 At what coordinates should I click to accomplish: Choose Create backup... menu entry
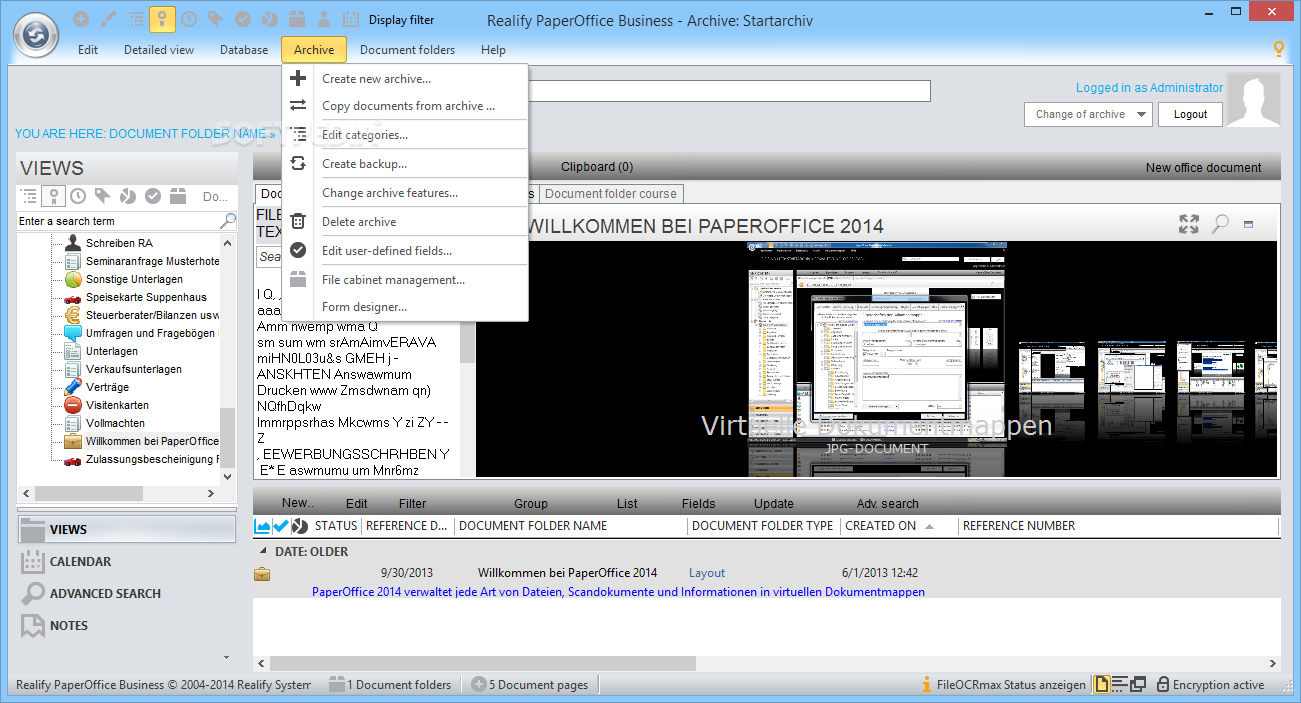(x=405, y=164)
